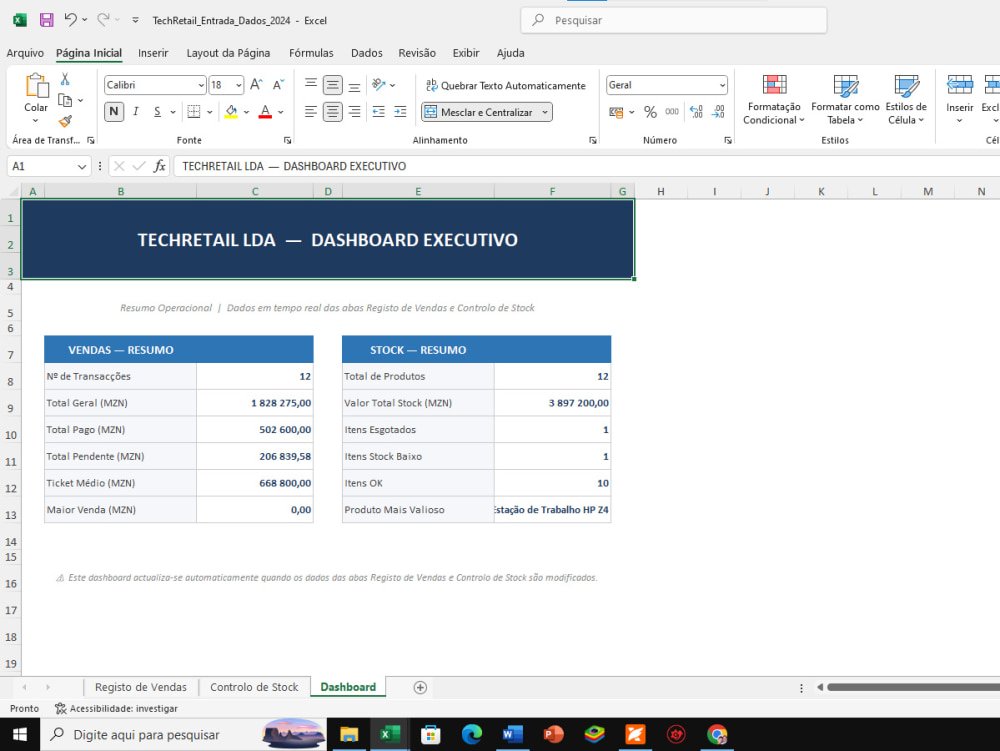Switch to the Inserir ribbon tab
Screen dimensions: 1000x751
(153, 53)
